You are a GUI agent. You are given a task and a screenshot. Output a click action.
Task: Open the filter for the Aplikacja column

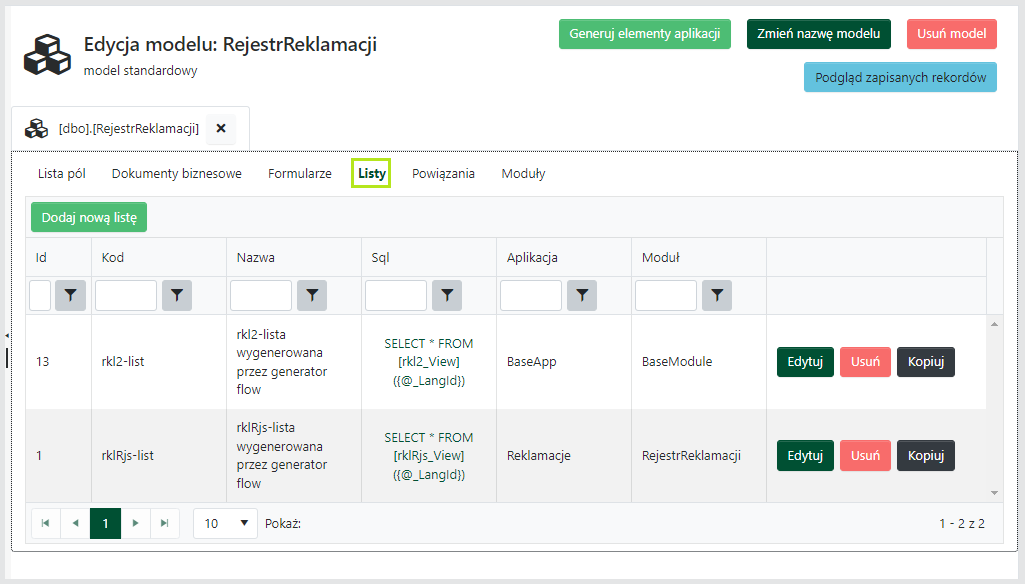(x=581, y=295)
